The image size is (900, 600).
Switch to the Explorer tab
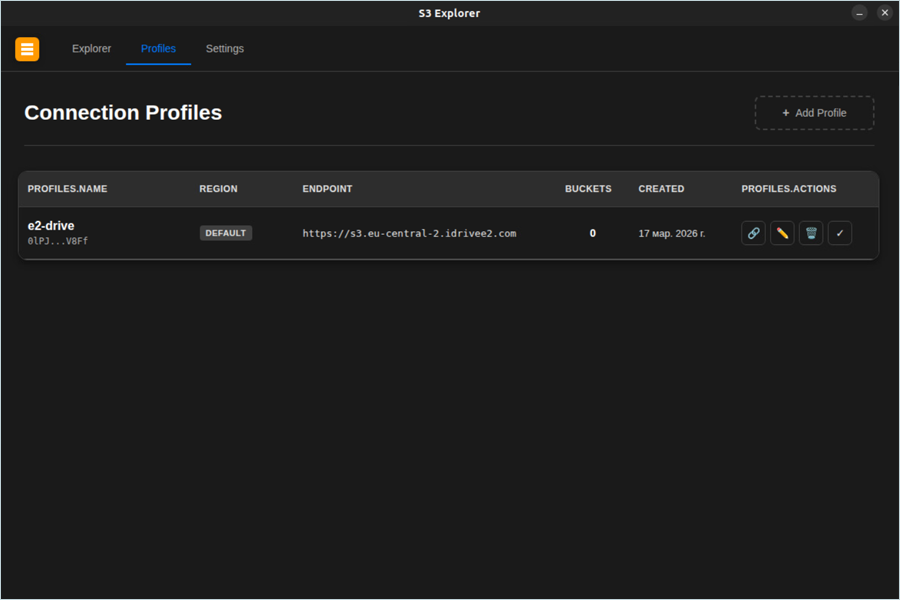click(91, 49)
